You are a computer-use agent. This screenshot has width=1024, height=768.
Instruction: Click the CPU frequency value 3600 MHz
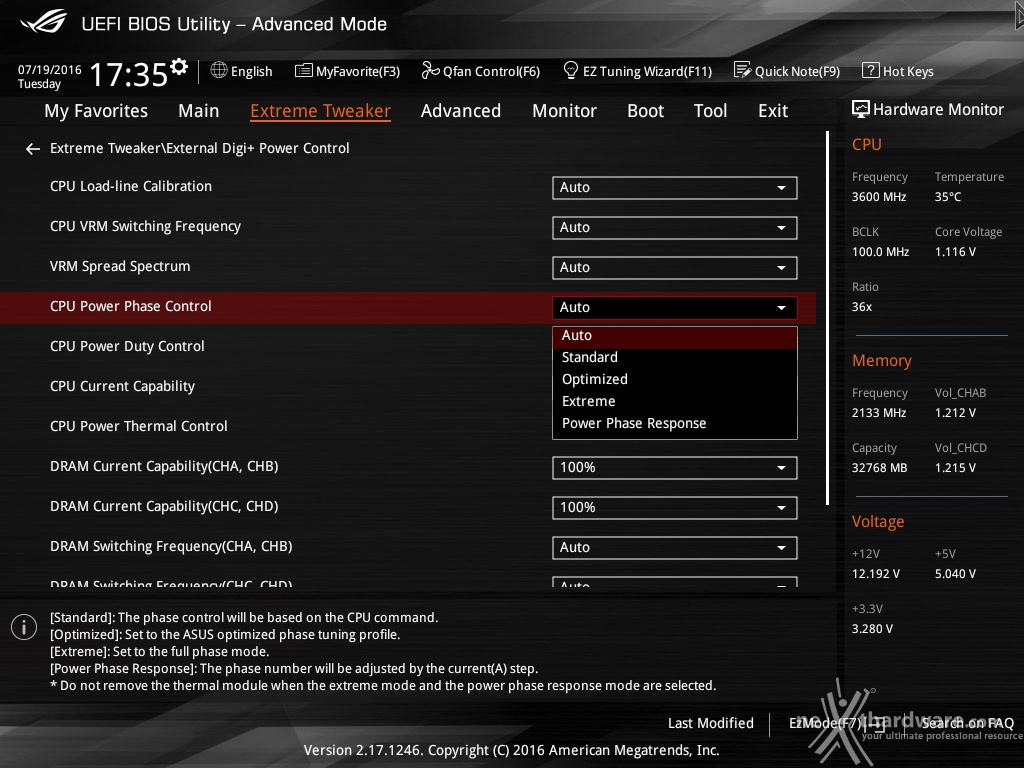click(x=878, y=197)
